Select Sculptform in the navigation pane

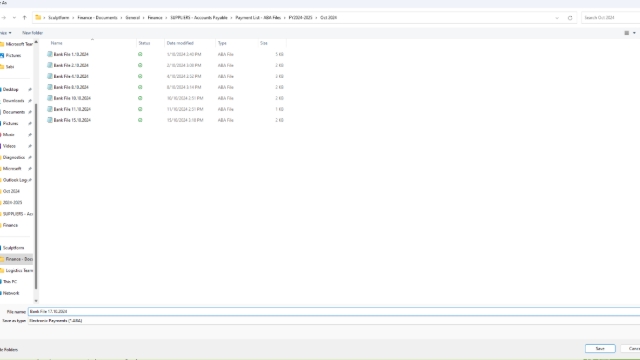[x=13, y=248]
